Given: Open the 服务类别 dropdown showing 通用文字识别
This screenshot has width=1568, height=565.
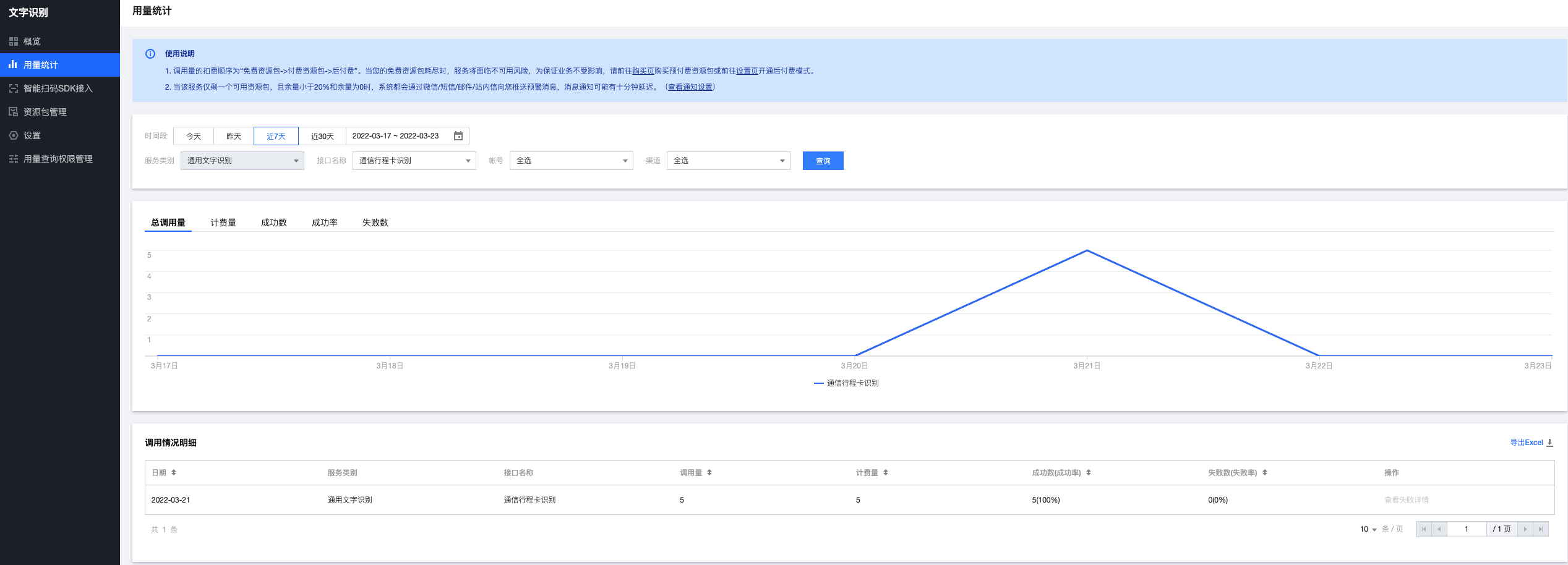Looking at the screenshot, I should 242,161.
